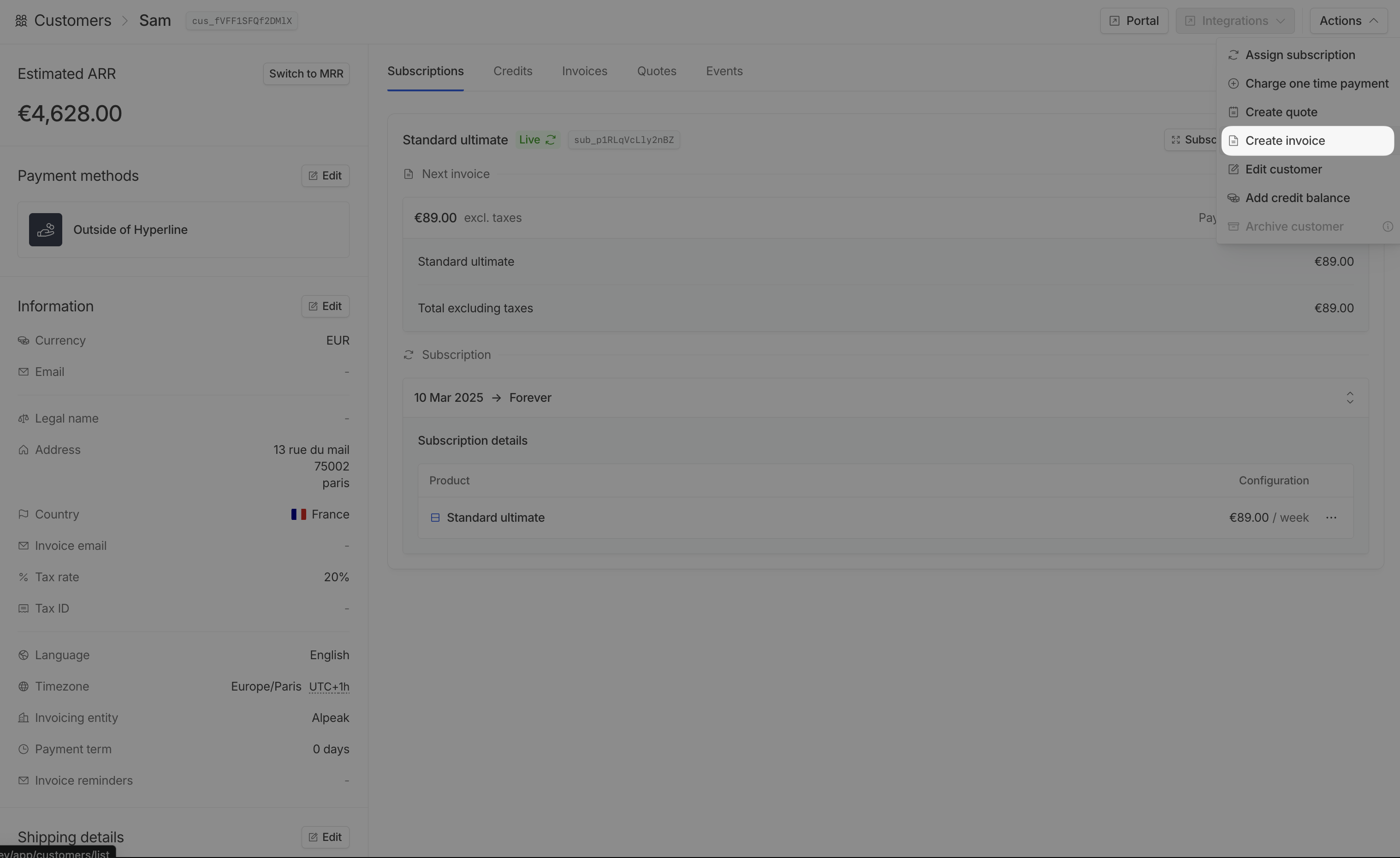Click the Standard ultimate product row icon
This screenshot has width=1400, height=858.
coord(435,518)
